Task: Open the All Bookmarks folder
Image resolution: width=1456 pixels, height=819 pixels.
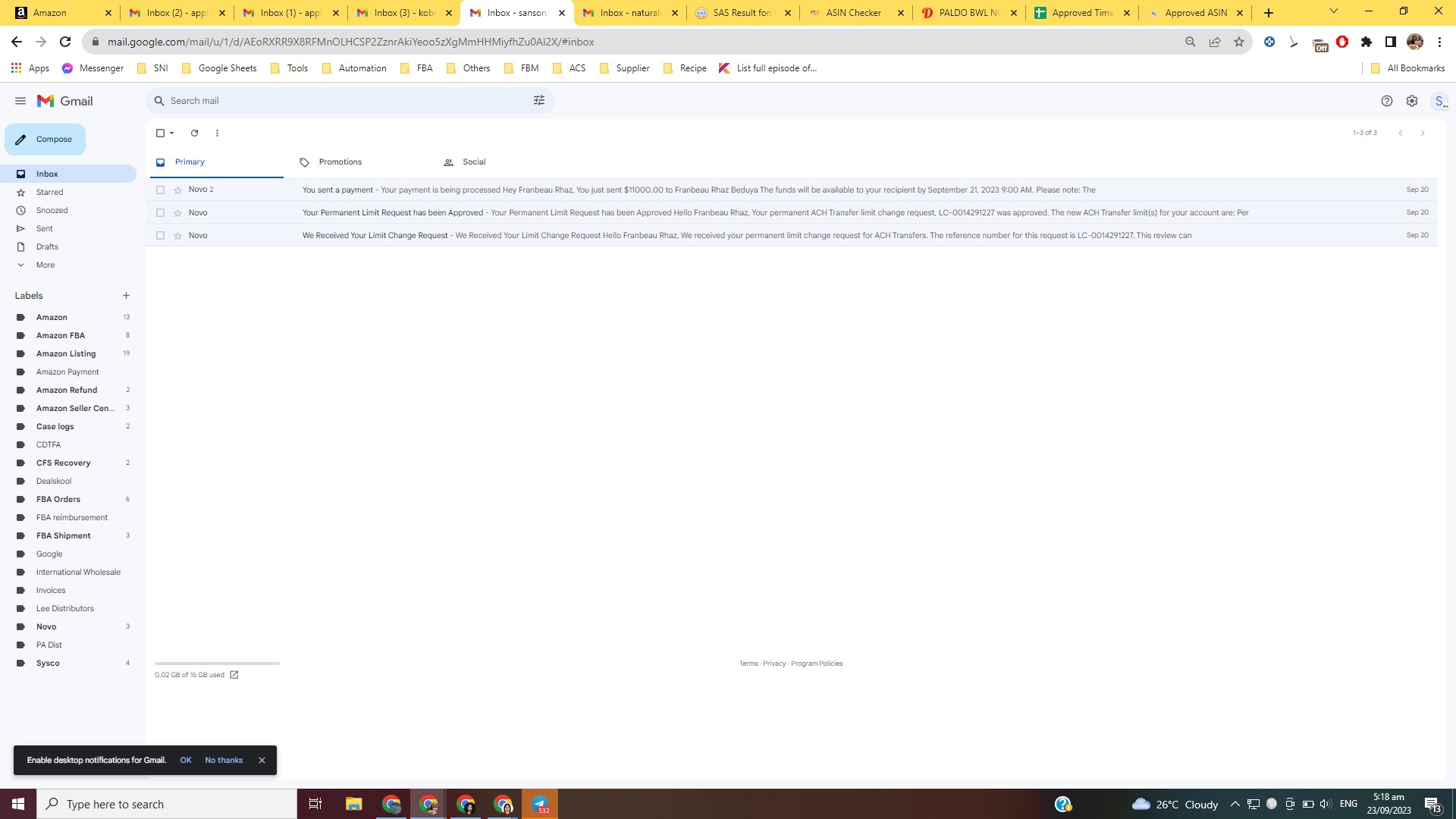Action: 1407,68
